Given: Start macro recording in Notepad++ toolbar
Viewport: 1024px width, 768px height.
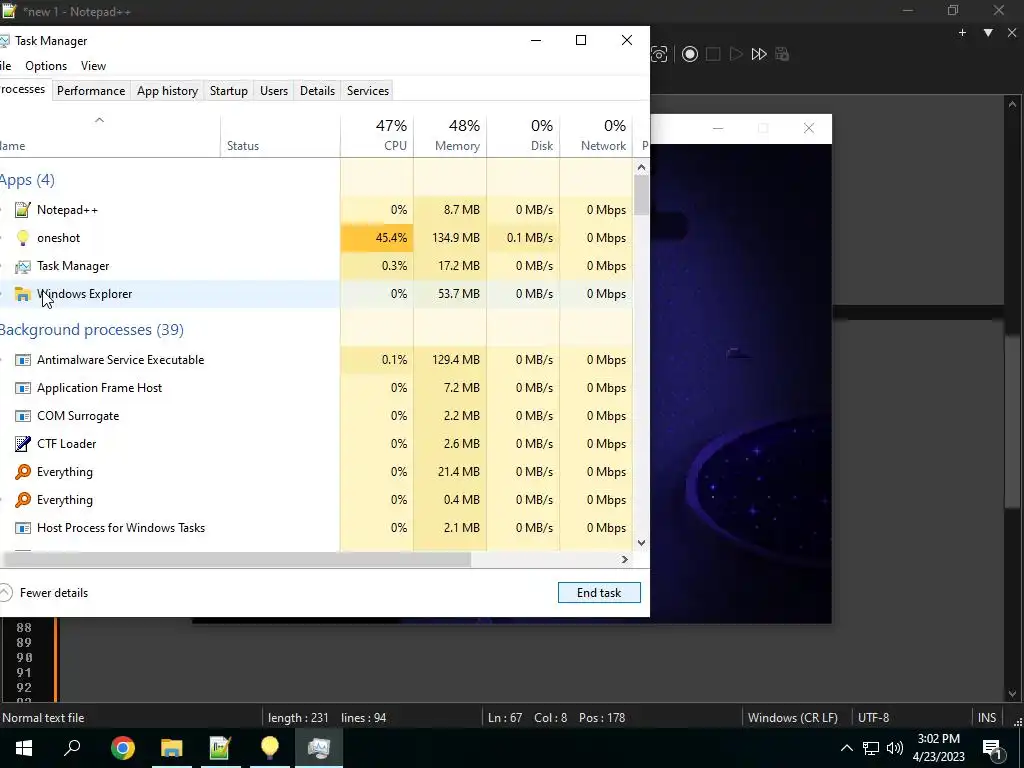Looking at the screenshot, I should [690, 54].
